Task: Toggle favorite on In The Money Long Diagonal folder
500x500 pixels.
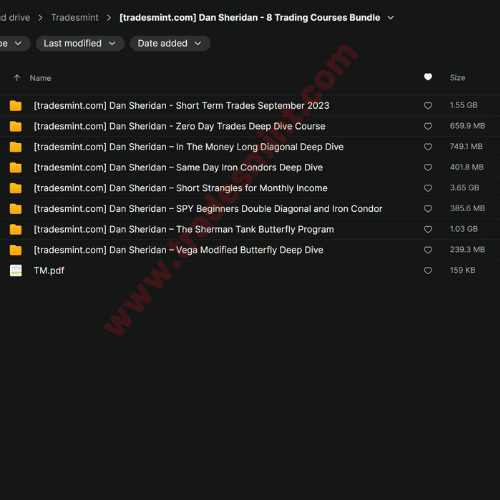Action: [428, 147]
